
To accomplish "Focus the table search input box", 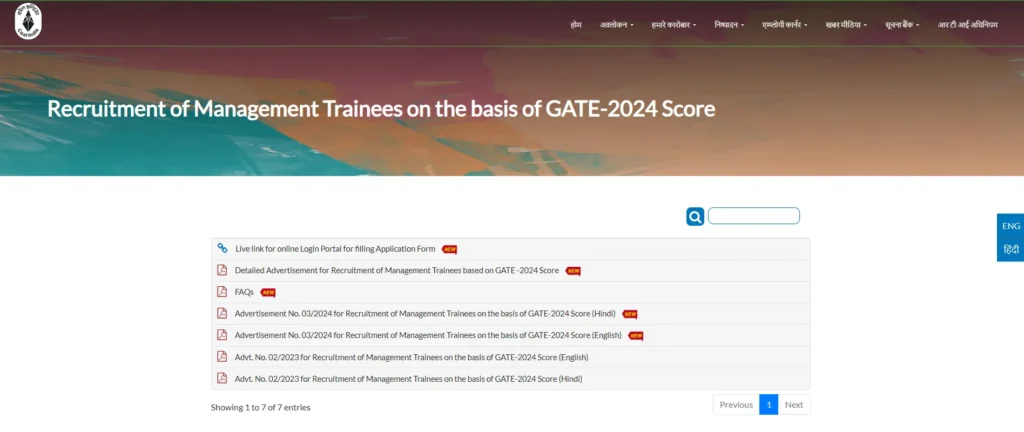I will tap(753, 216).
